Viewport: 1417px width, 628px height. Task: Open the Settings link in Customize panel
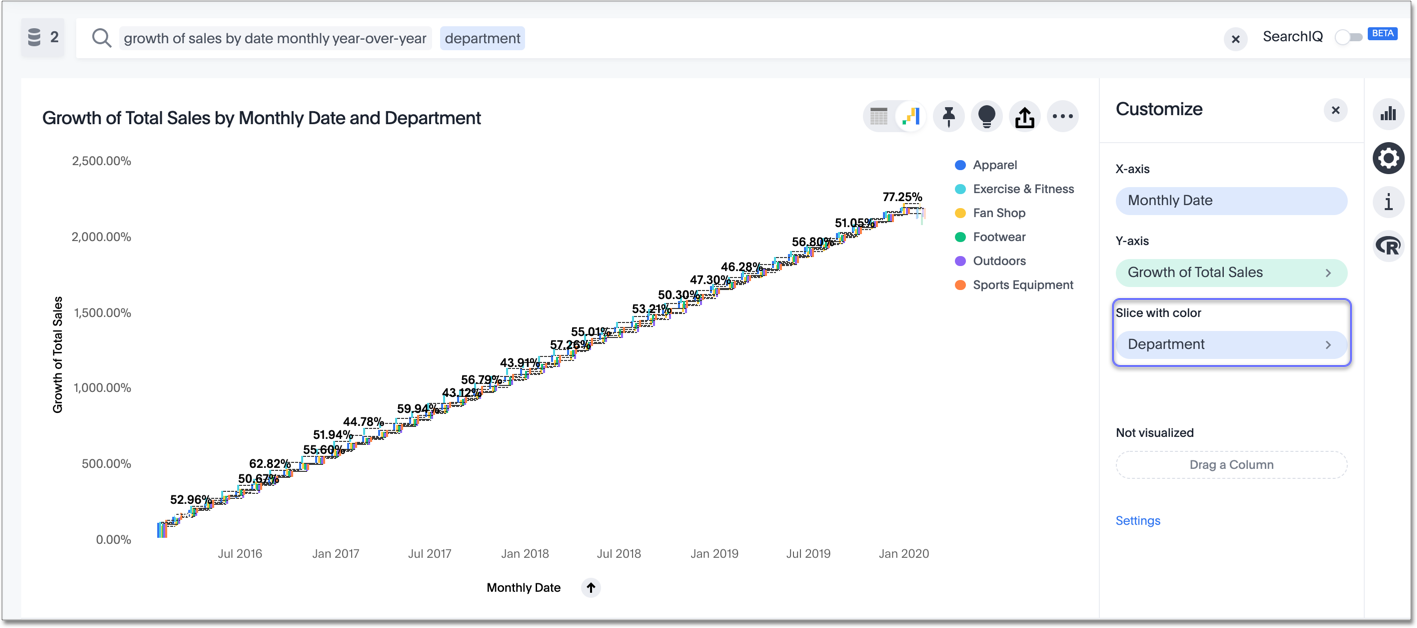(1137, 520)
